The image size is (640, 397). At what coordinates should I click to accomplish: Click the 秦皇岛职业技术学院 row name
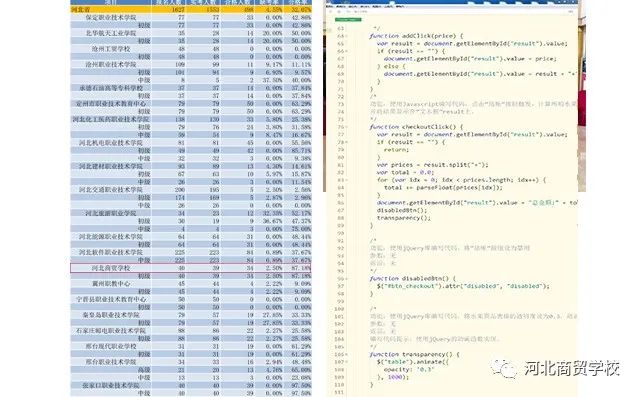point(111,315)
